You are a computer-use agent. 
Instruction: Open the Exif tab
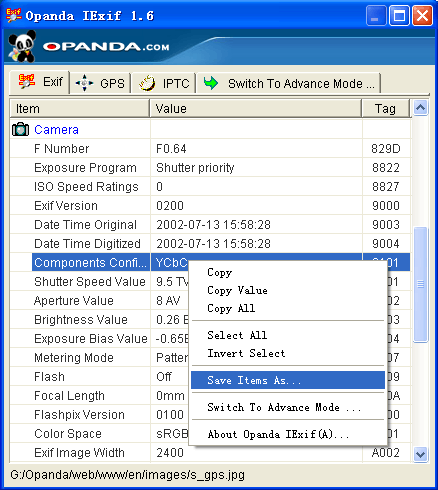[x=40, y=82]
